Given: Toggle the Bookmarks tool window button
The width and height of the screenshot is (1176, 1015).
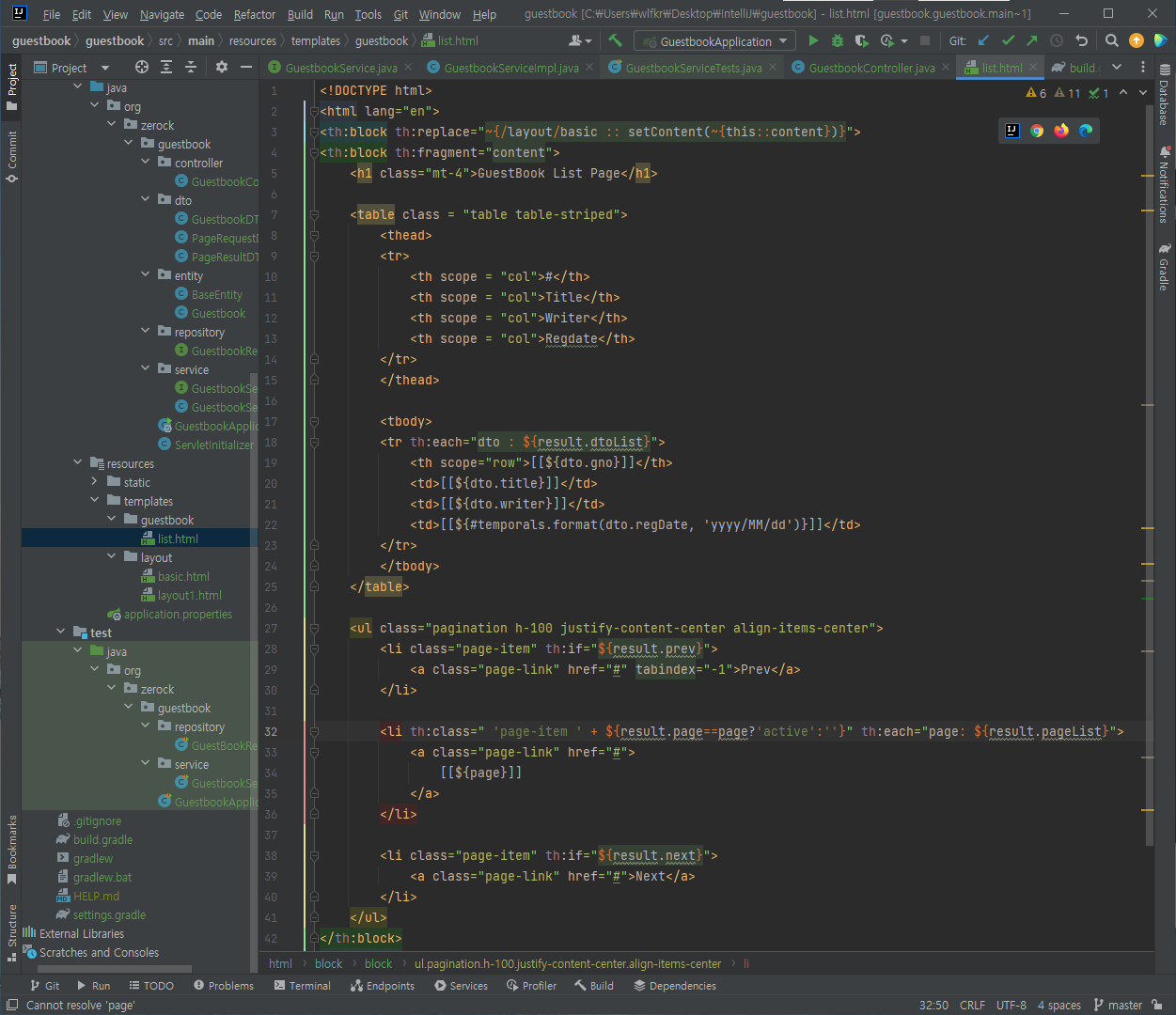Looking at the screenshot, I should point(11,849).
